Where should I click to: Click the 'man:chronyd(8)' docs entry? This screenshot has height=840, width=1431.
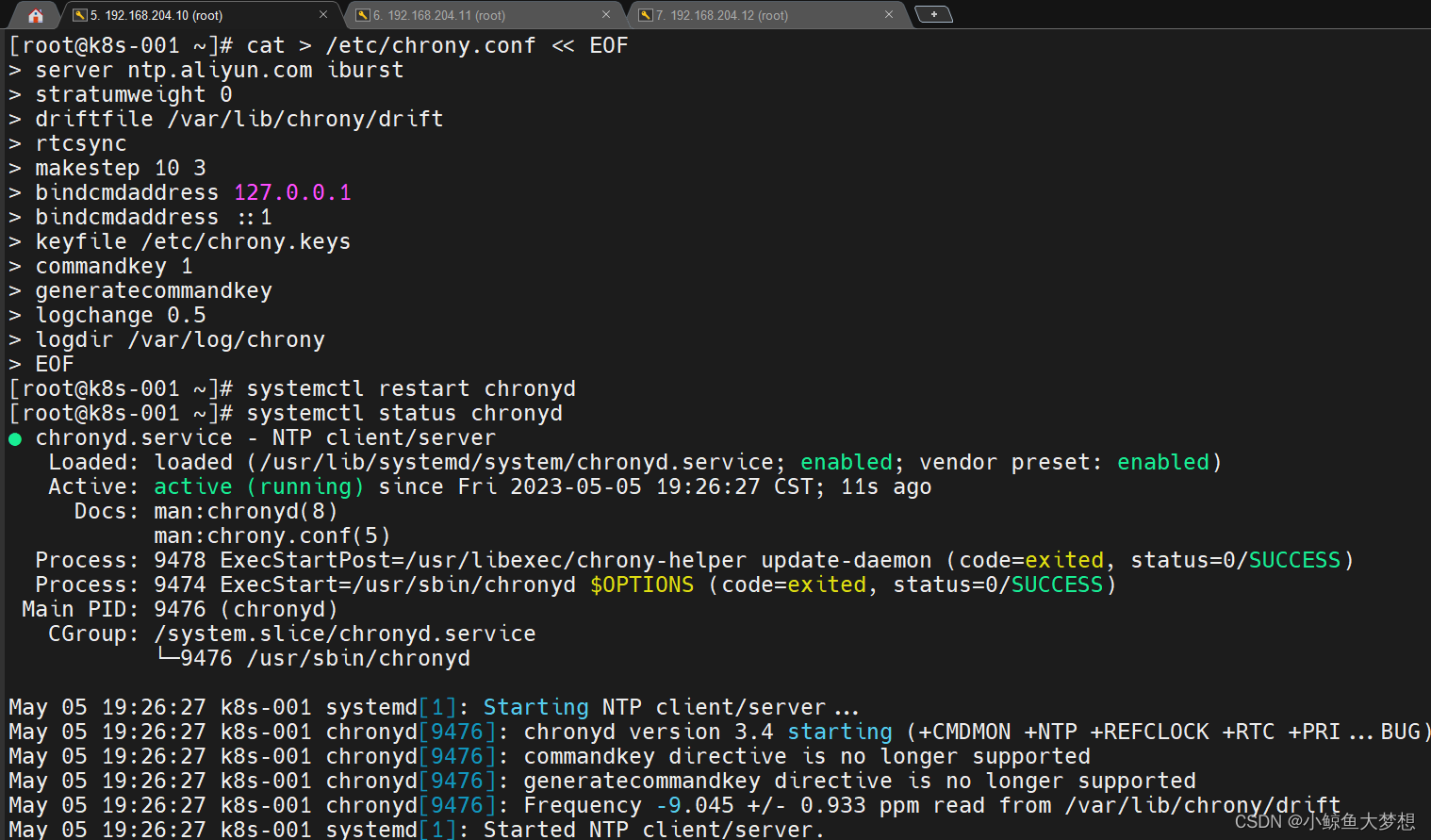click(x=246, y=512)
